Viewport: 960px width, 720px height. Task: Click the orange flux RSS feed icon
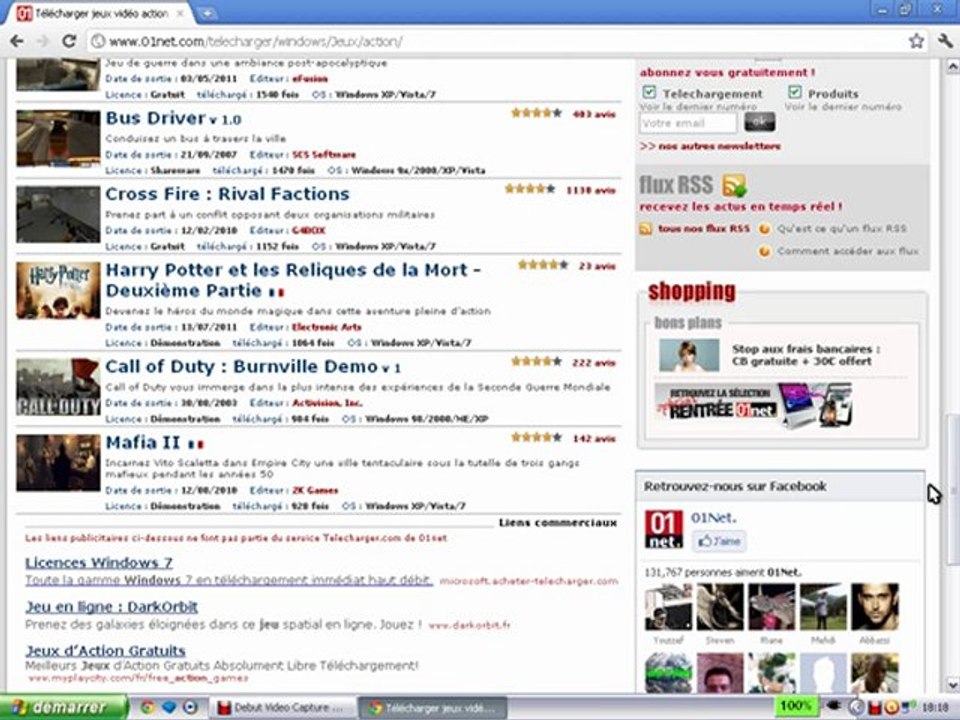click(x=734, y=185)
